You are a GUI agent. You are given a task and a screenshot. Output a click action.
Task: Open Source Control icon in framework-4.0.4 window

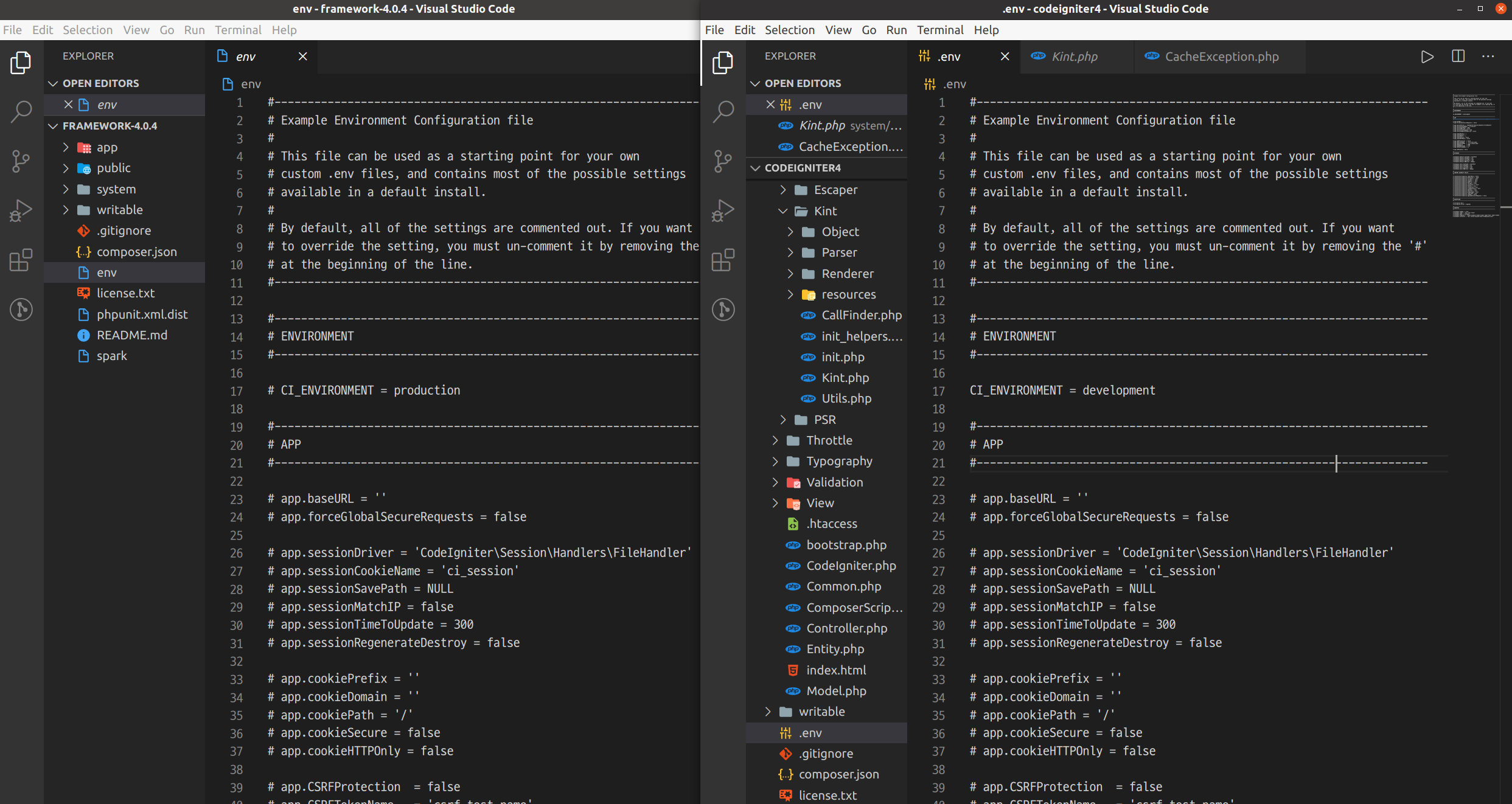(x=21, y=161)
